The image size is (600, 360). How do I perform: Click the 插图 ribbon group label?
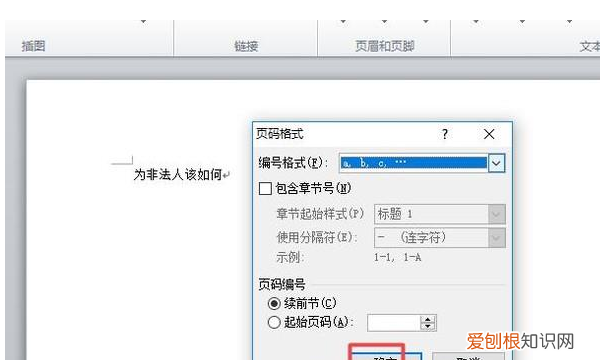click(34, 46)
